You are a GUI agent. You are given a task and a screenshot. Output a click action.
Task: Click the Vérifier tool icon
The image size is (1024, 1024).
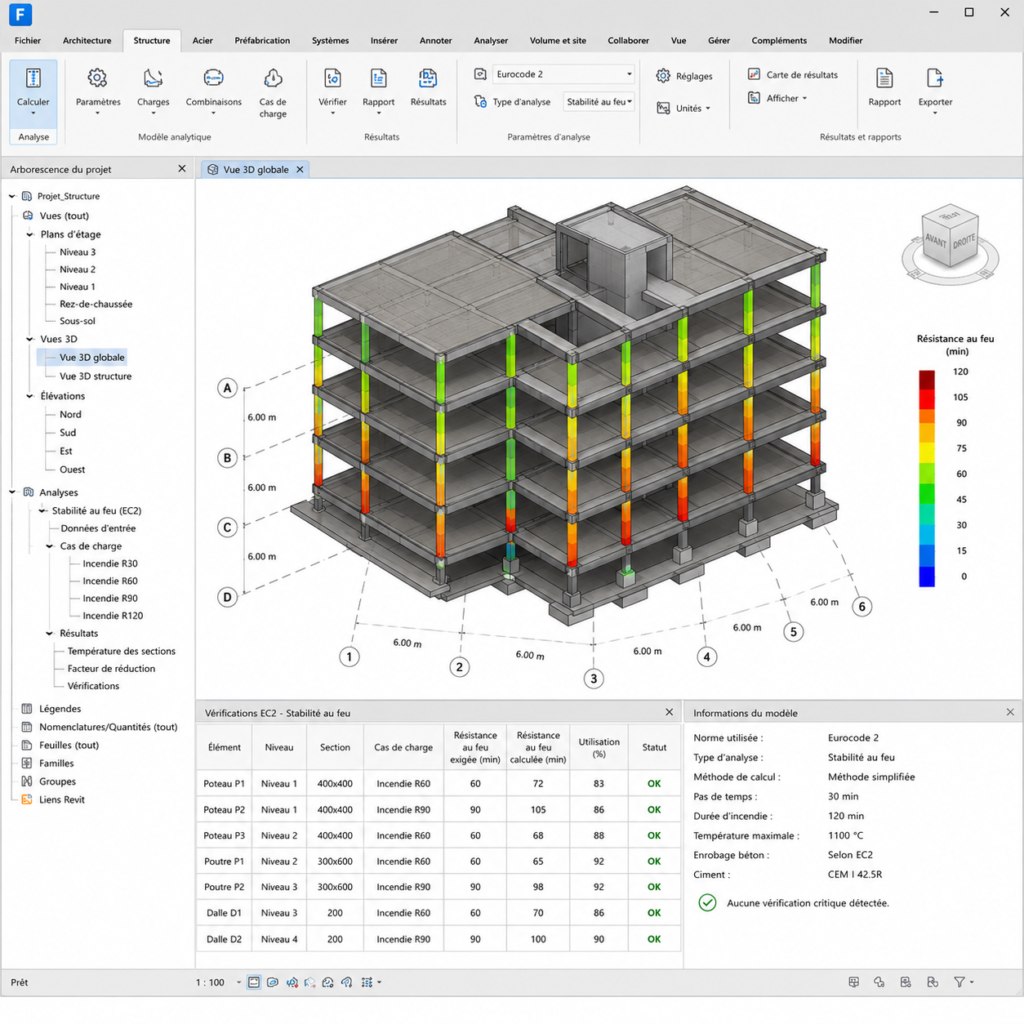[332, 78]
